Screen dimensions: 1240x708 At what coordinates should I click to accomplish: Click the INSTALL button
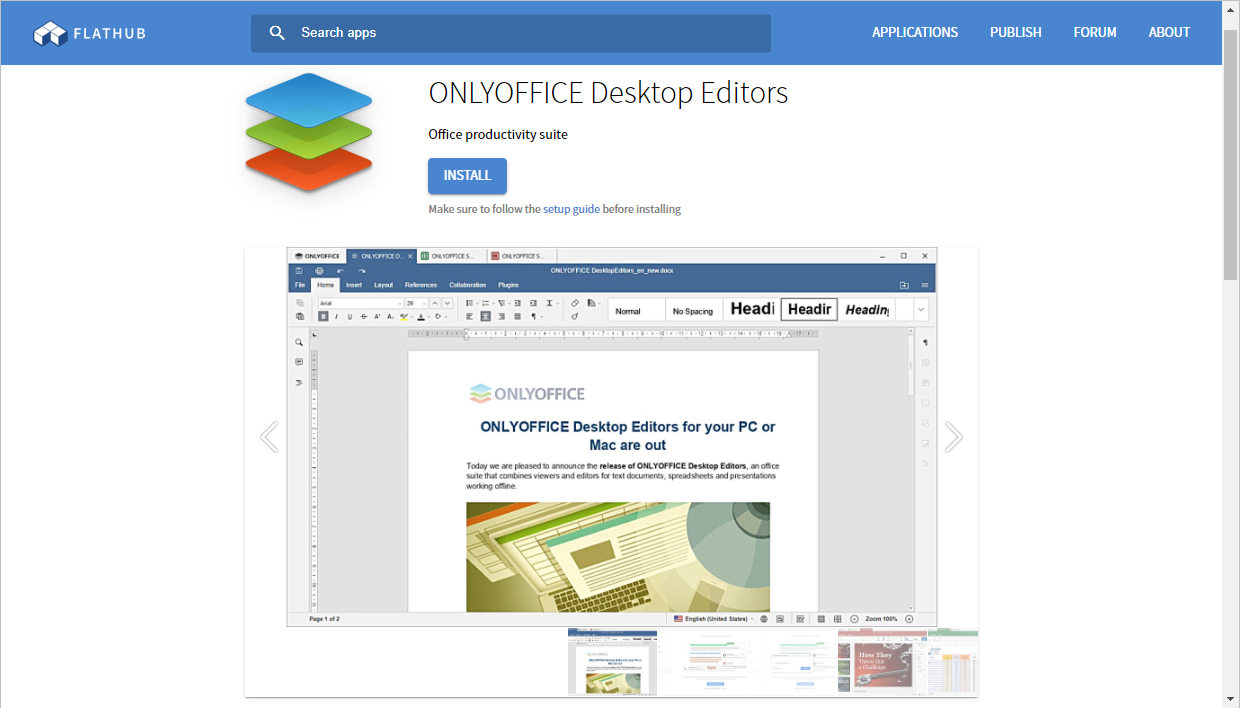click(467, 175)
